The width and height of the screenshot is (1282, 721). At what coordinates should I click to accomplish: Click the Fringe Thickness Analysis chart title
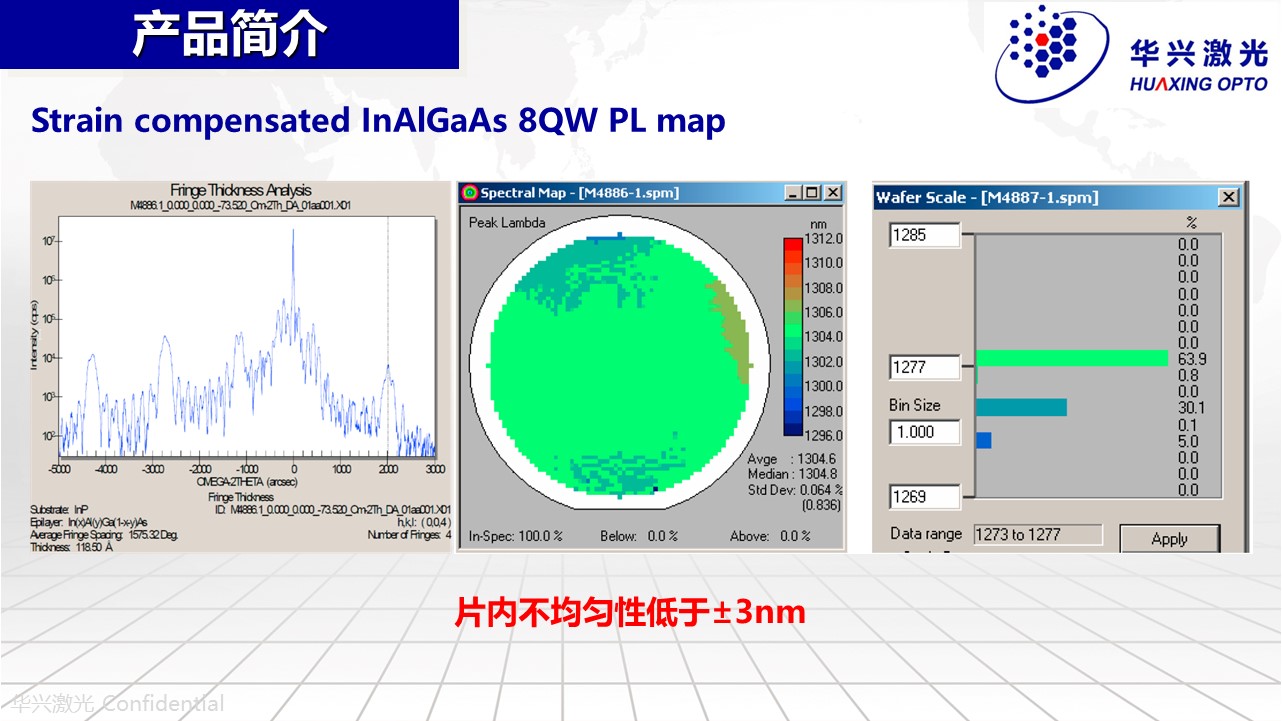click(x=240, y=190)
